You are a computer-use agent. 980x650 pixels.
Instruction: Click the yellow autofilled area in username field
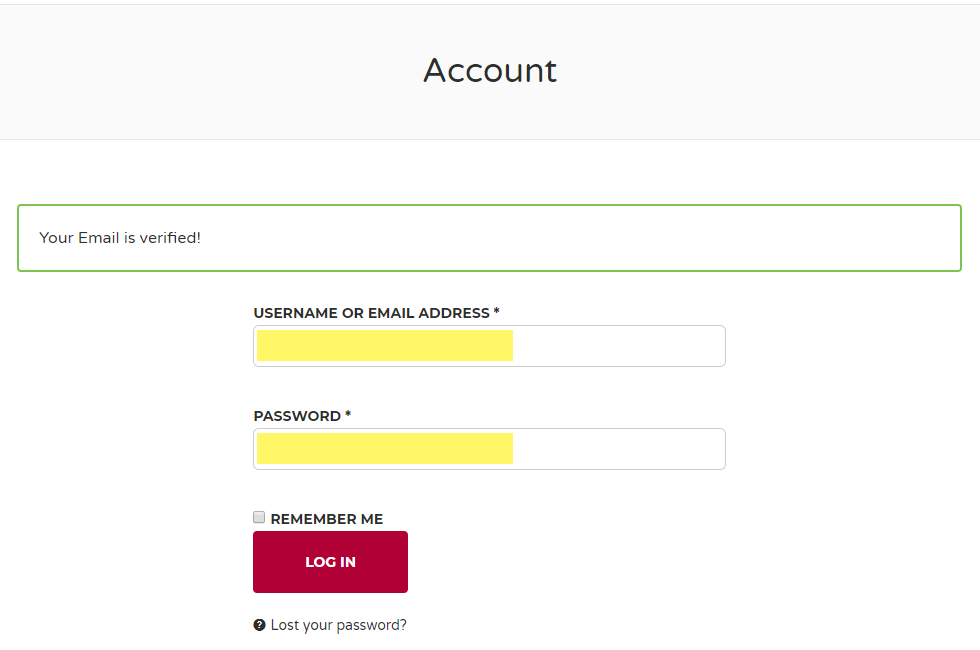(x=385, y=346)
